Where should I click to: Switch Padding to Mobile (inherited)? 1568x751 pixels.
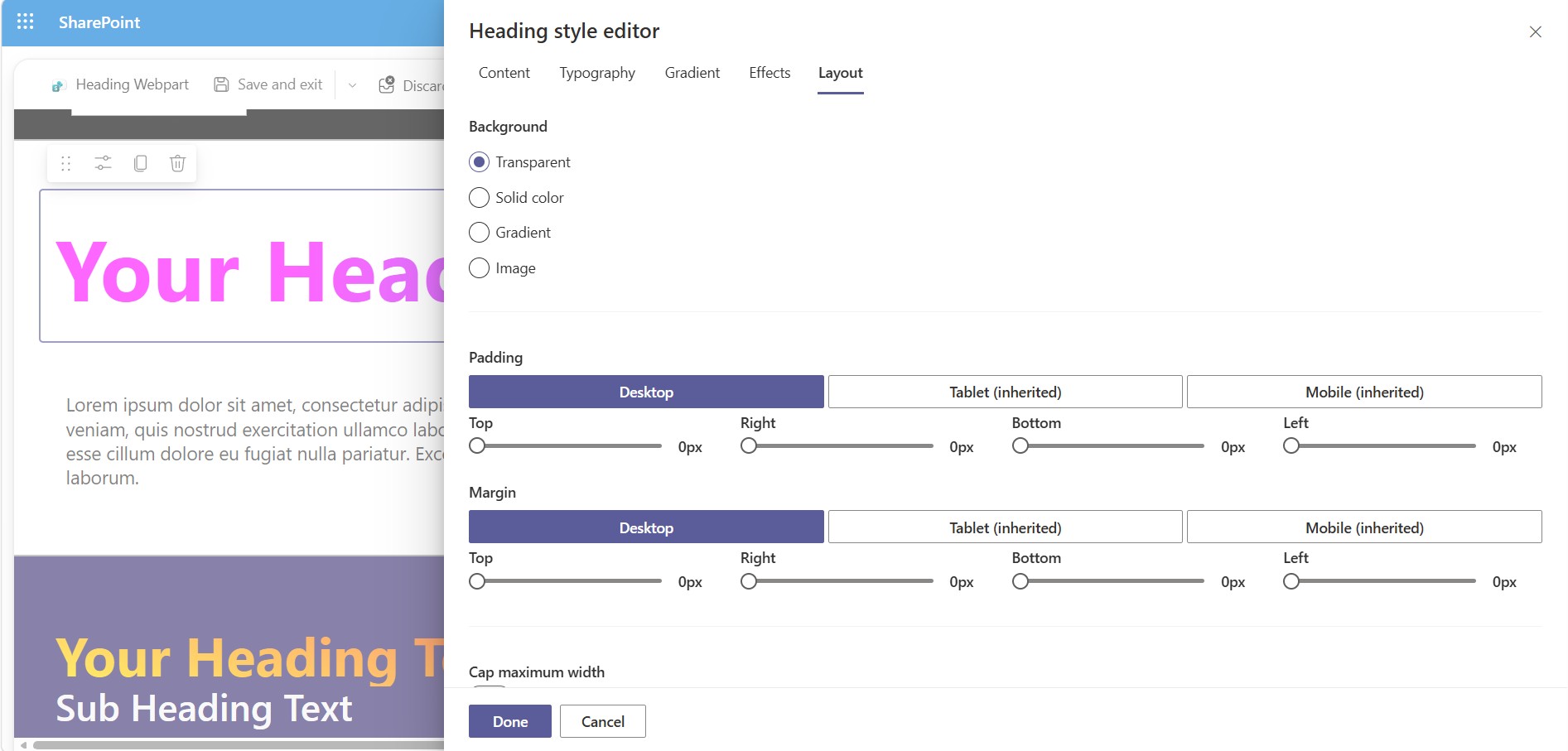tap(1364, 392)
